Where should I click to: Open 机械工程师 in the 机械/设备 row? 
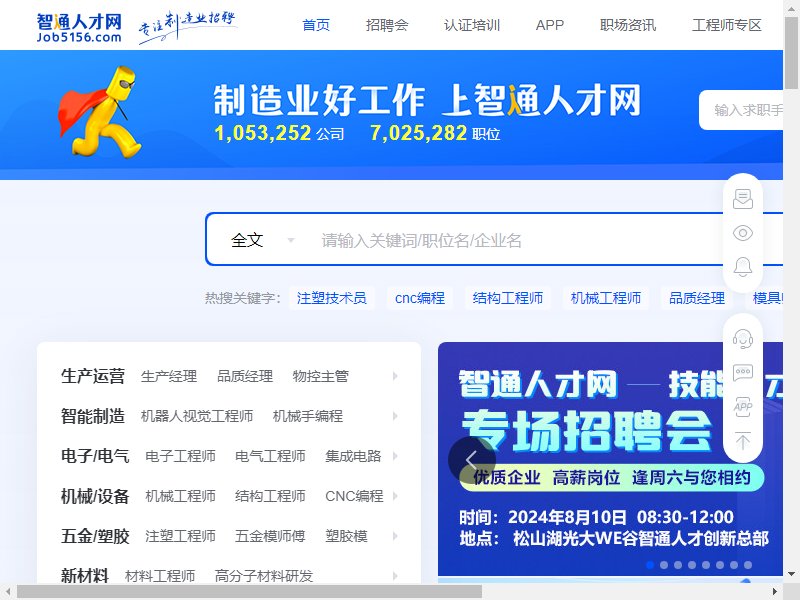coord(181,496)
